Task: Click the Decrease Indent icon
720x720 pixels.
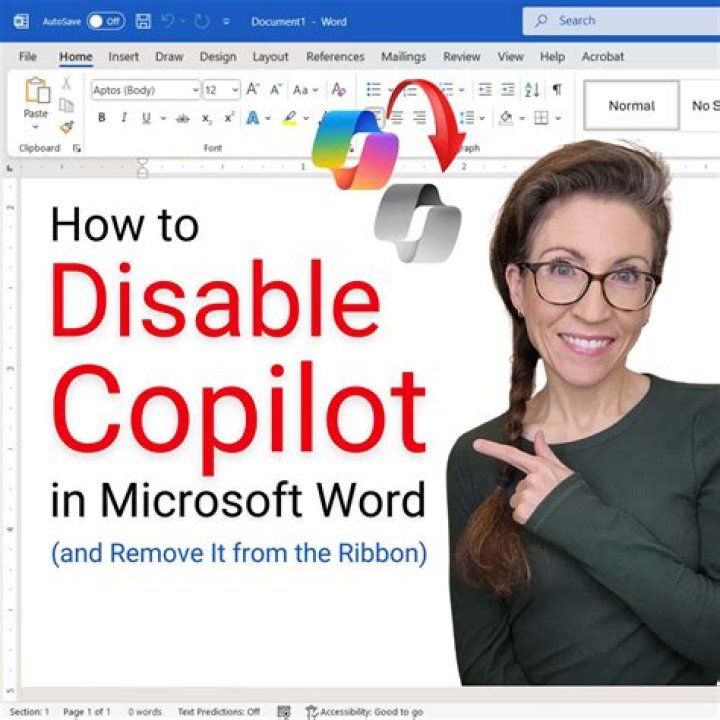Action: (x=485, y=89)
